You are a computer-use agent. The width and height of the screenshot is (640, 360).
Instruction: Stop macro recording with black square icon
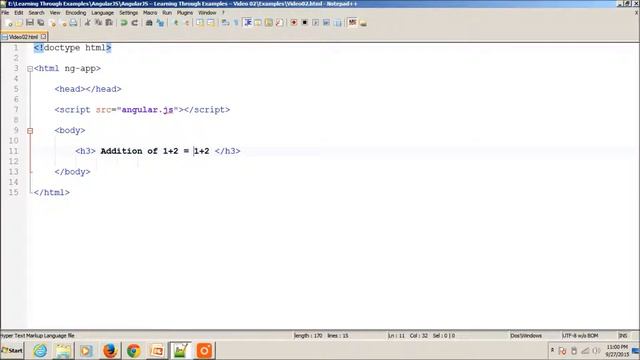pos(304,23)
